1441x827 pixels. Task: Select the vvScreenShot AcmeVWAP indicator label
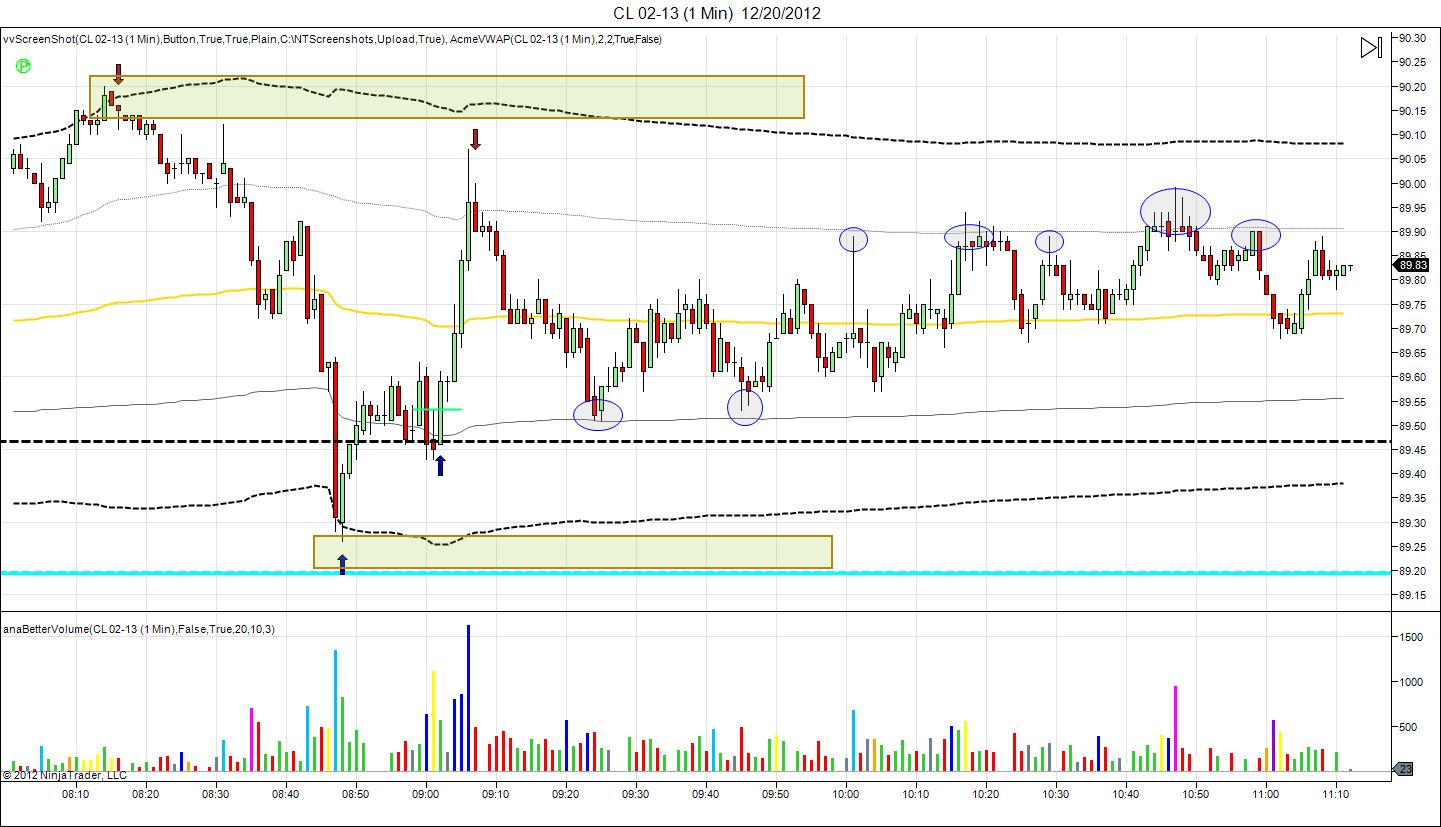click(333, 39)
